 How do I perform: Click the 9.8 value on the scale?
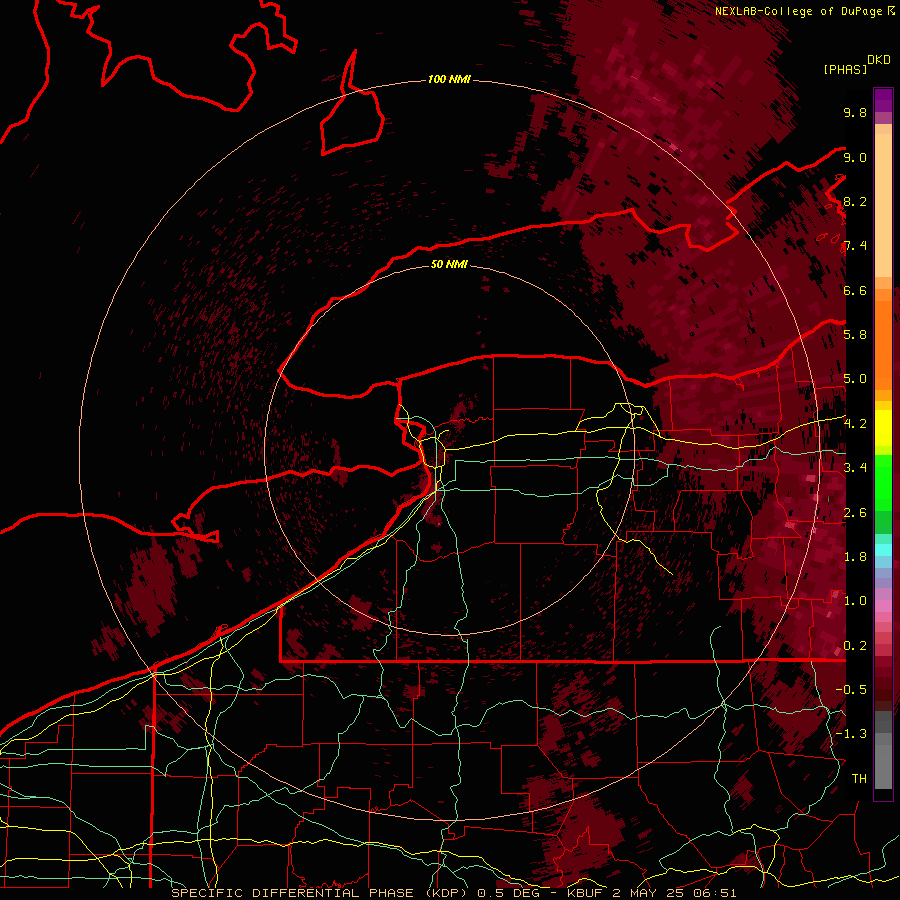855,112
